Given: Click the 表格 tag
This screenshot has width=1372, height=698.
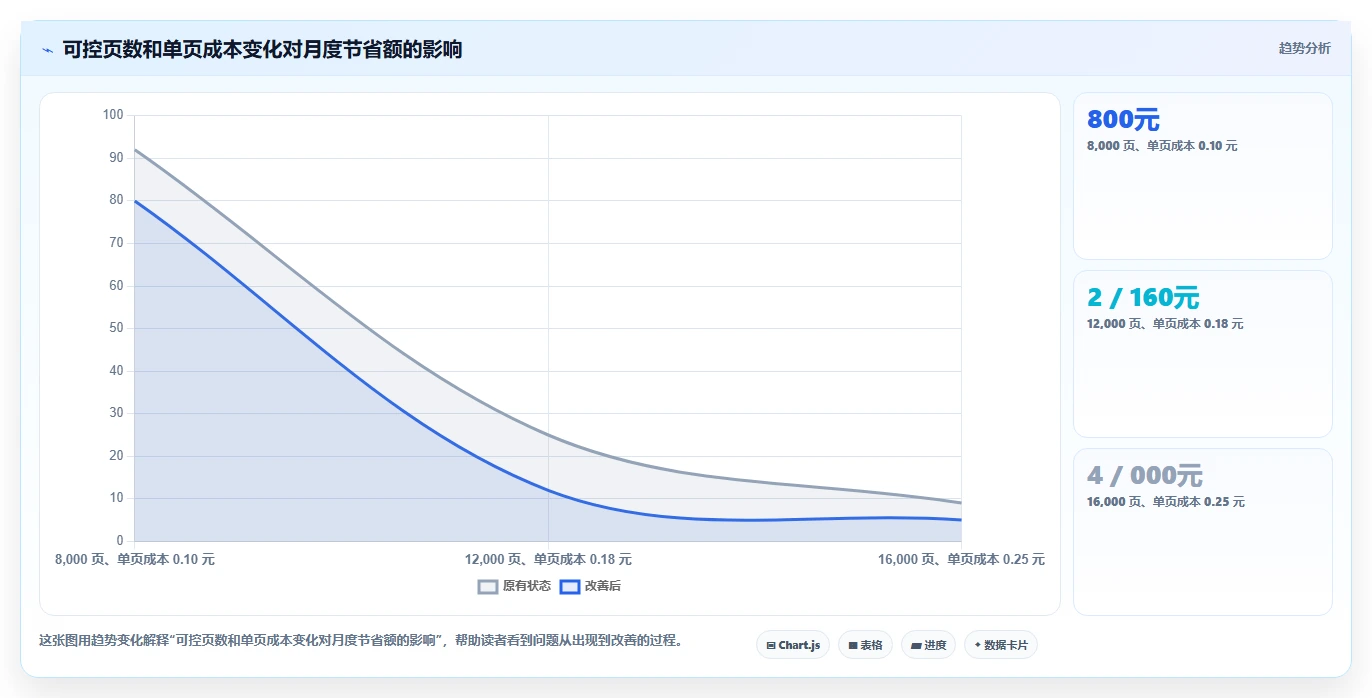Looking at the screenshot, I should coord(865,645).
